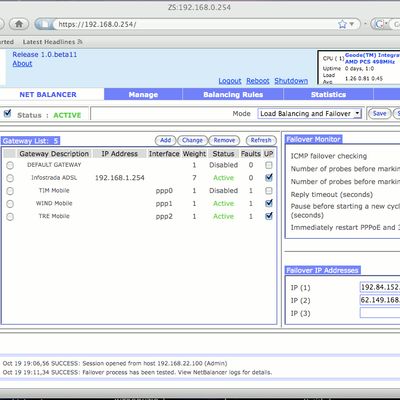Click the Add gateway button
This screenshot has width=400, height=400.
165,140
